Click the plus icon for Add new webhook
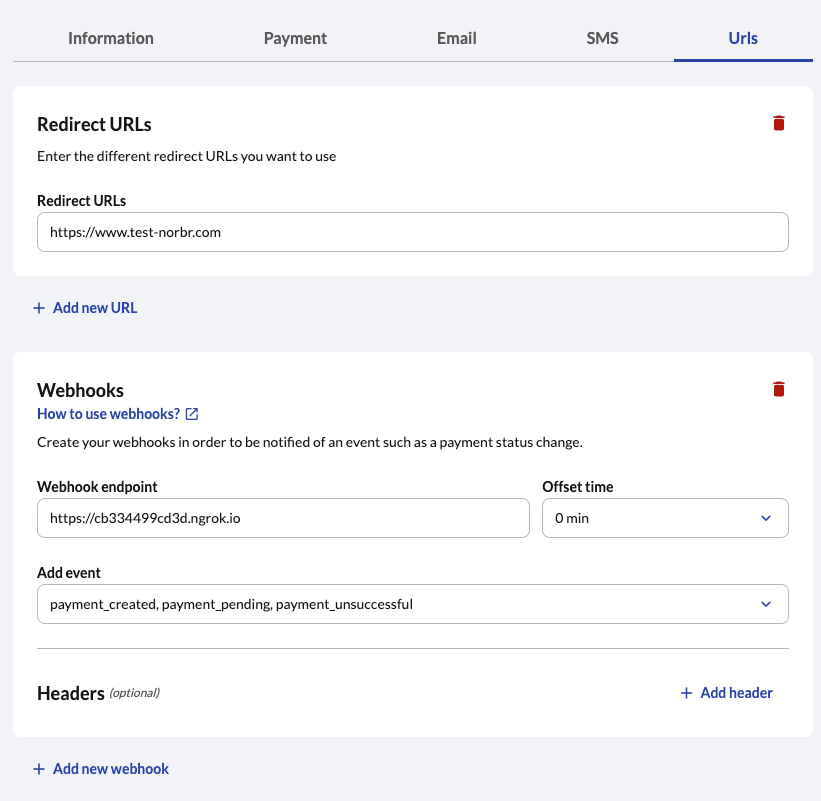The image size is (821, 801). coord(39,769)
